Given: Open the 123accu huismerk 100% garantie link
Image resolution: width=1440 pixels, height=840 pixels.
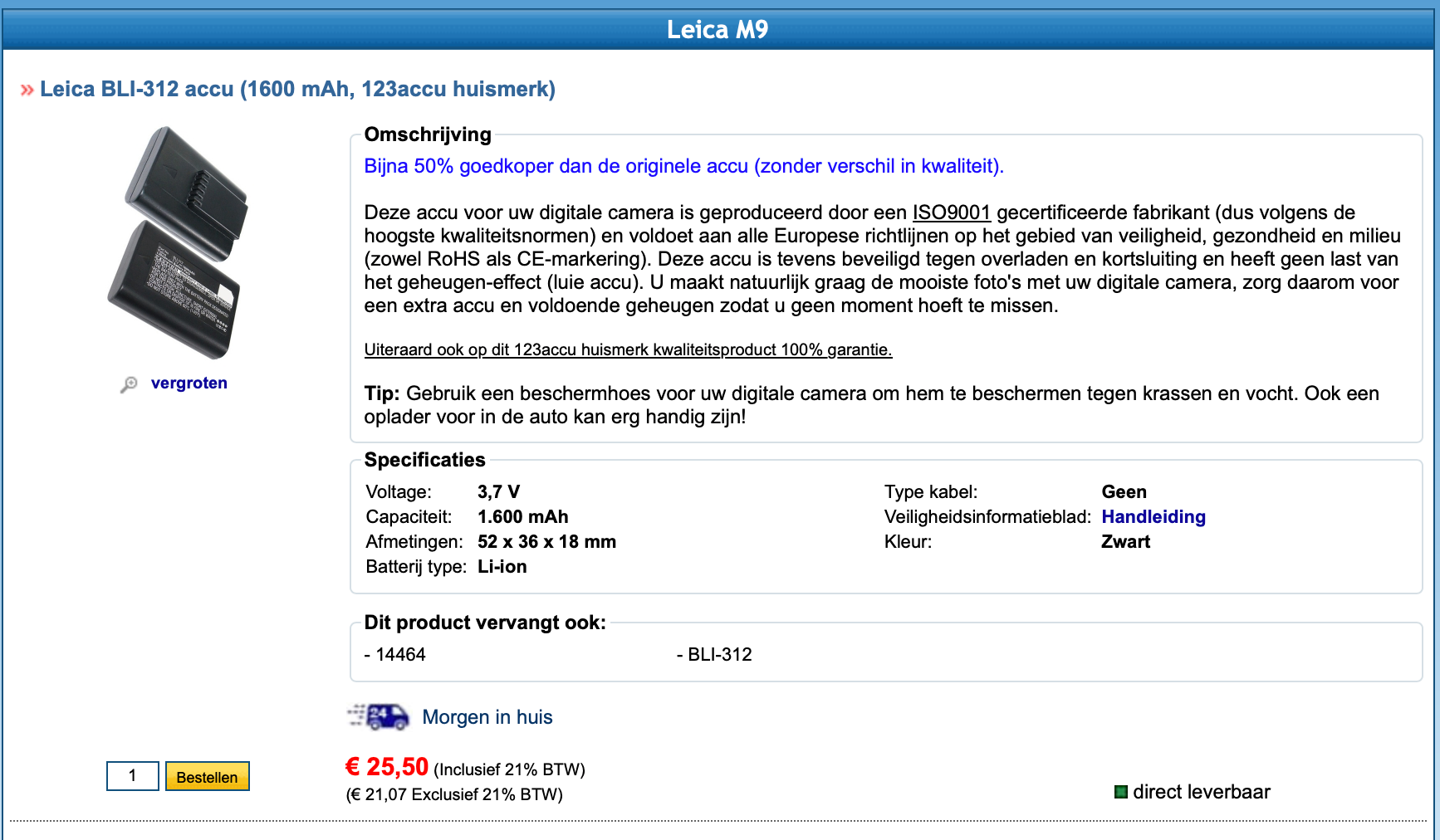Looking at the screenshot, I should 628,349.
